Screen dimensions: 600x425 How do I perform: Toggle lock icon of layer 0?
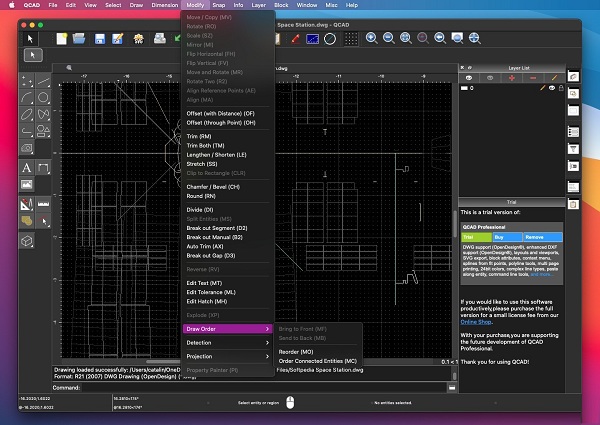tap(561, 88)
